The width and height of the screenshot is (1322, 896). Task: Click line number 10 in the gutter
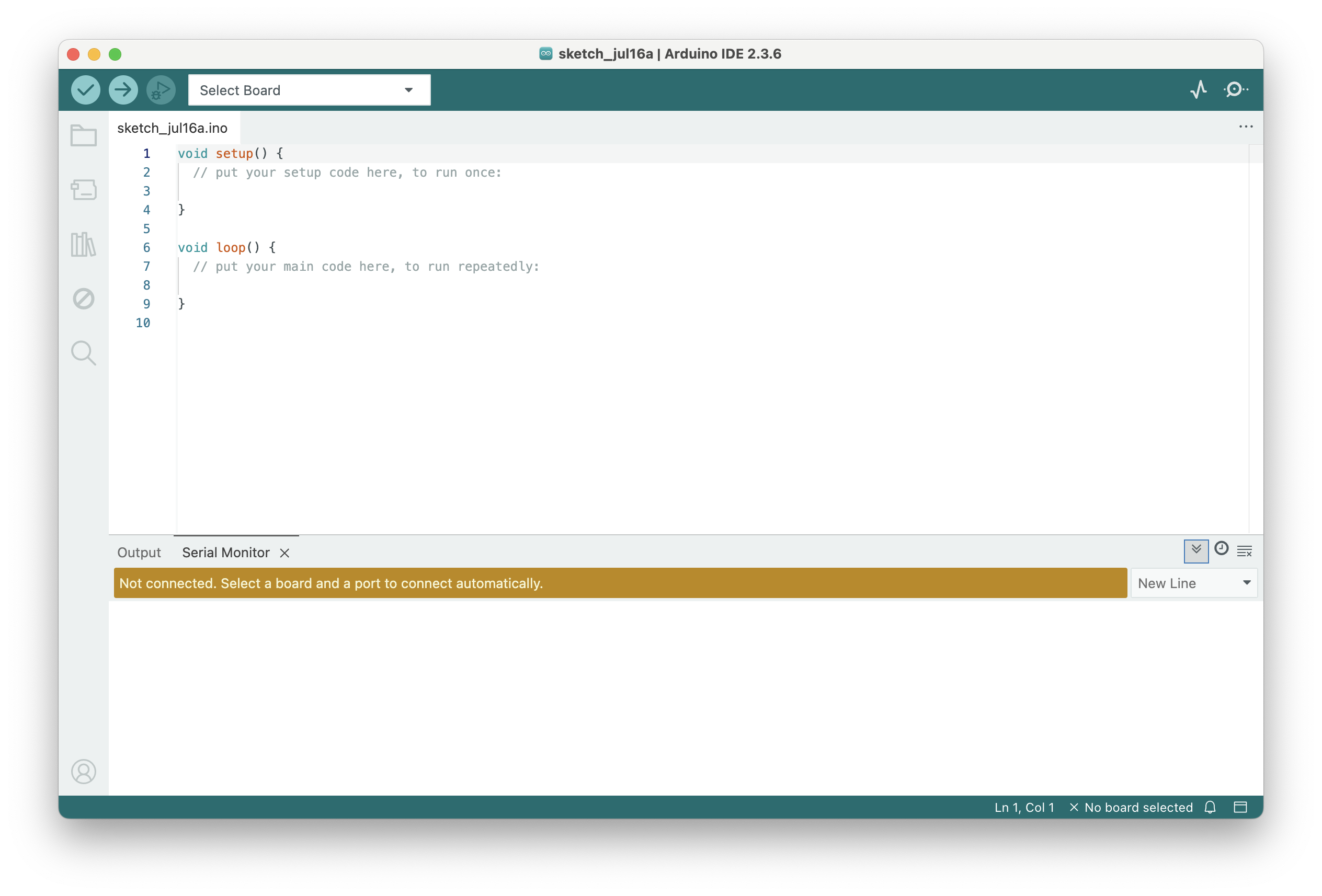tap(143, 323)
